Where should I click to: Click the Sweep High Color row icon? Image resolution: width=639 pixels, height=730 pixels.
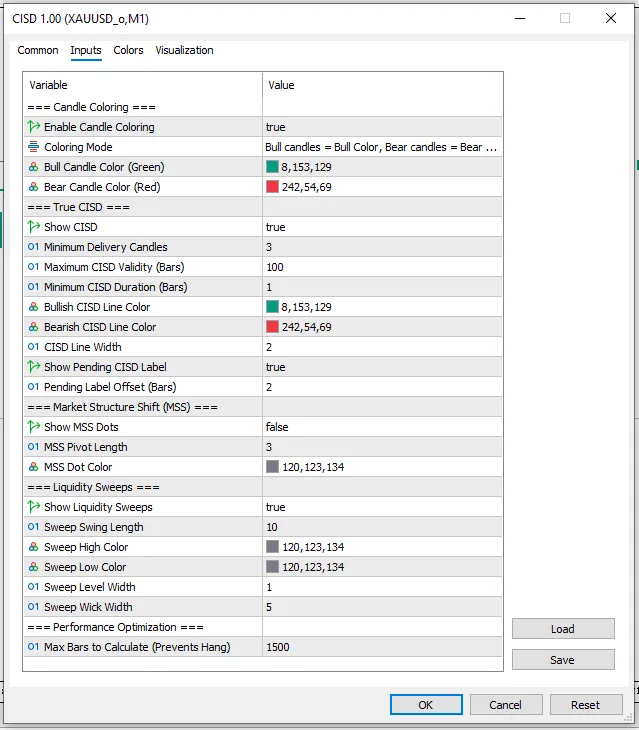(x=34, y=547)
